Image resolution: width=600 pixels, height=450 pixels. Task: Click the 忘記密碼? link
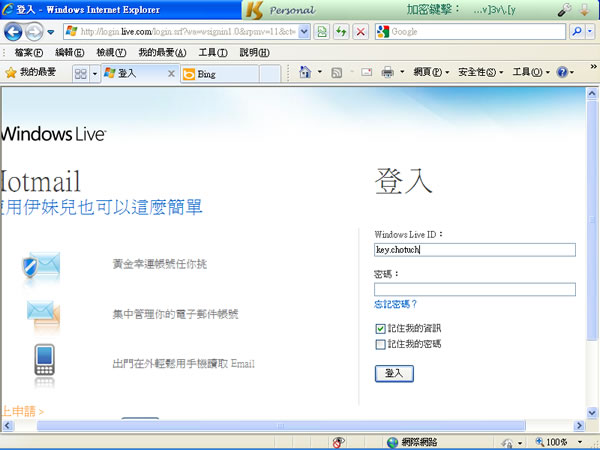click(x=396, y=304)
